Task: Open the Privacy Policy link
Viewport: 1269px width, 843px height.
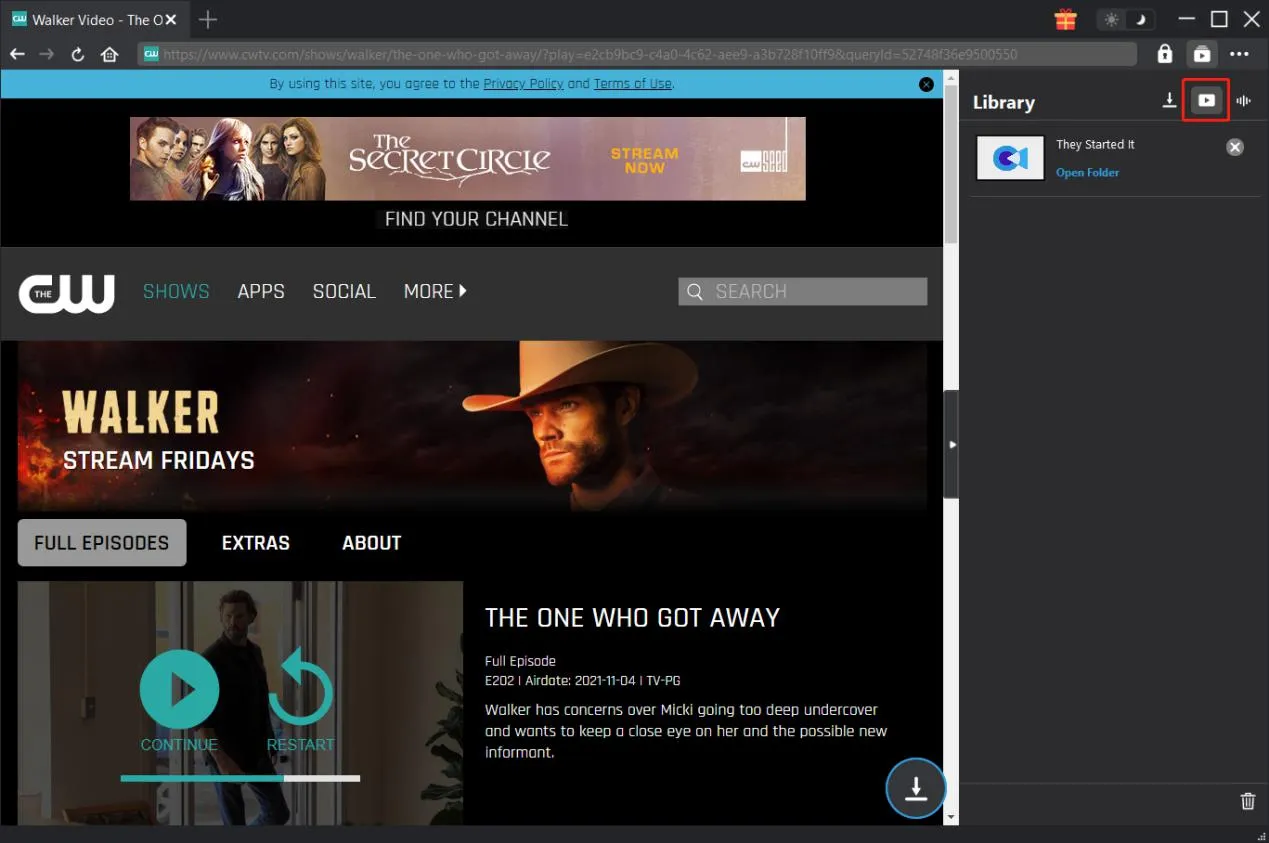Action: [x=523, y=84]
